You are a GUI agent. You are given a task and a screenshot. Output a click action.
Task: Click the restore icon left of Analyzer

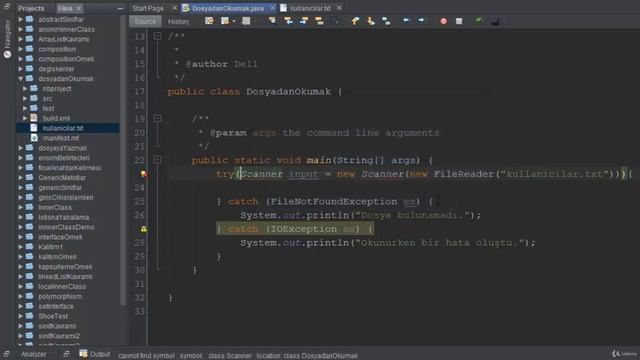pyautogui.click(x=7, y=354)
